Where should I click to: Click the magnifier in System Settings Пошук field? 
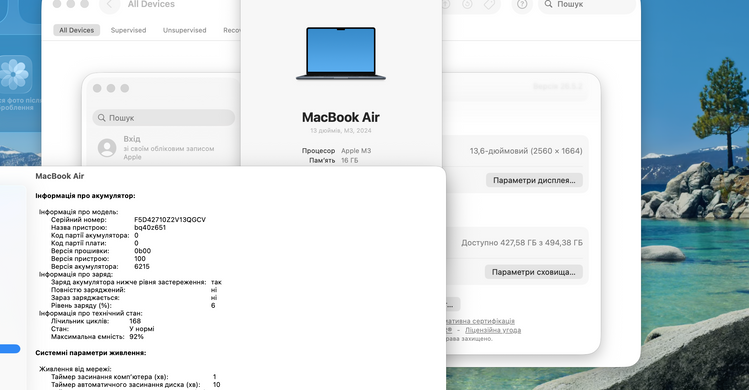tap(101, 118)
